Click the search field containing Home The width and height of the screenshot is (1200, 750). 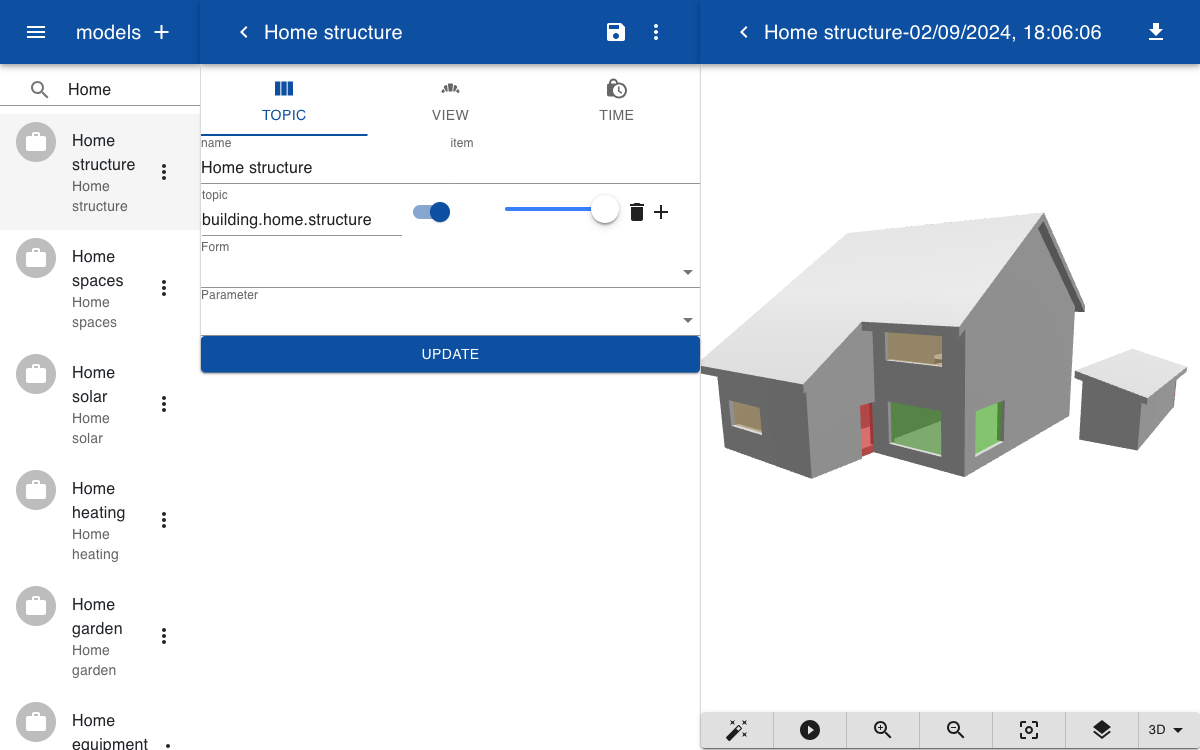pos(130,89)
